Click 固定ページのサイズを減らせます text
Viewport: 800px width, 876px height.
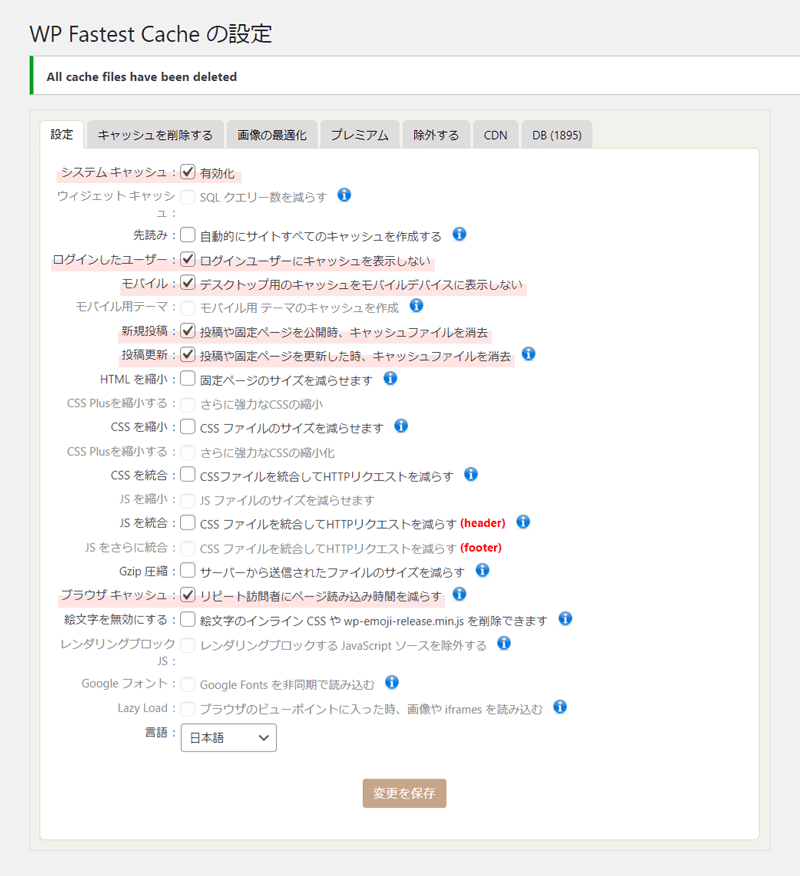pyautogui.click(x=286, y=380)
